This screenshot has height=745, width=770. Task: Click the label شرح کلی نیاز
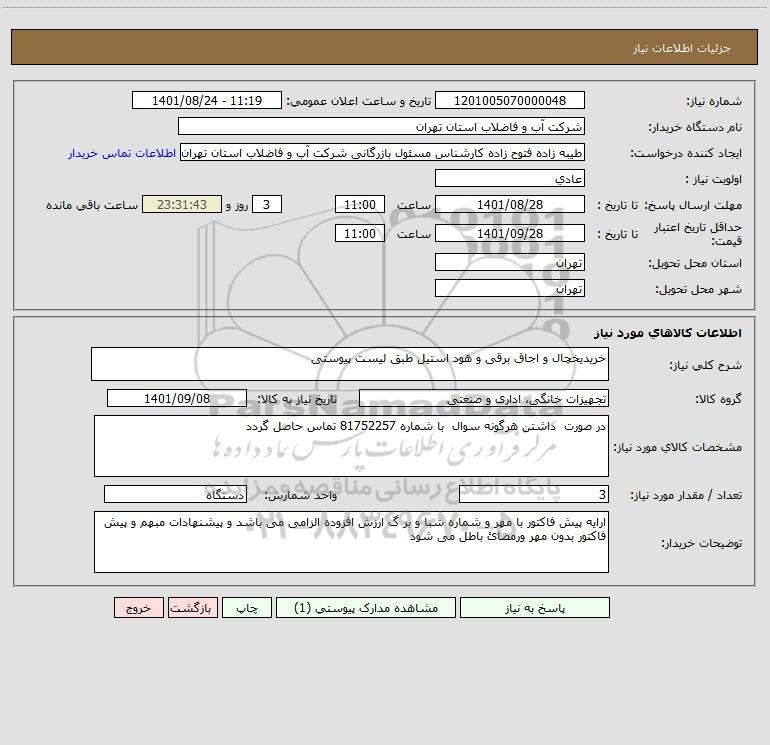706,365
